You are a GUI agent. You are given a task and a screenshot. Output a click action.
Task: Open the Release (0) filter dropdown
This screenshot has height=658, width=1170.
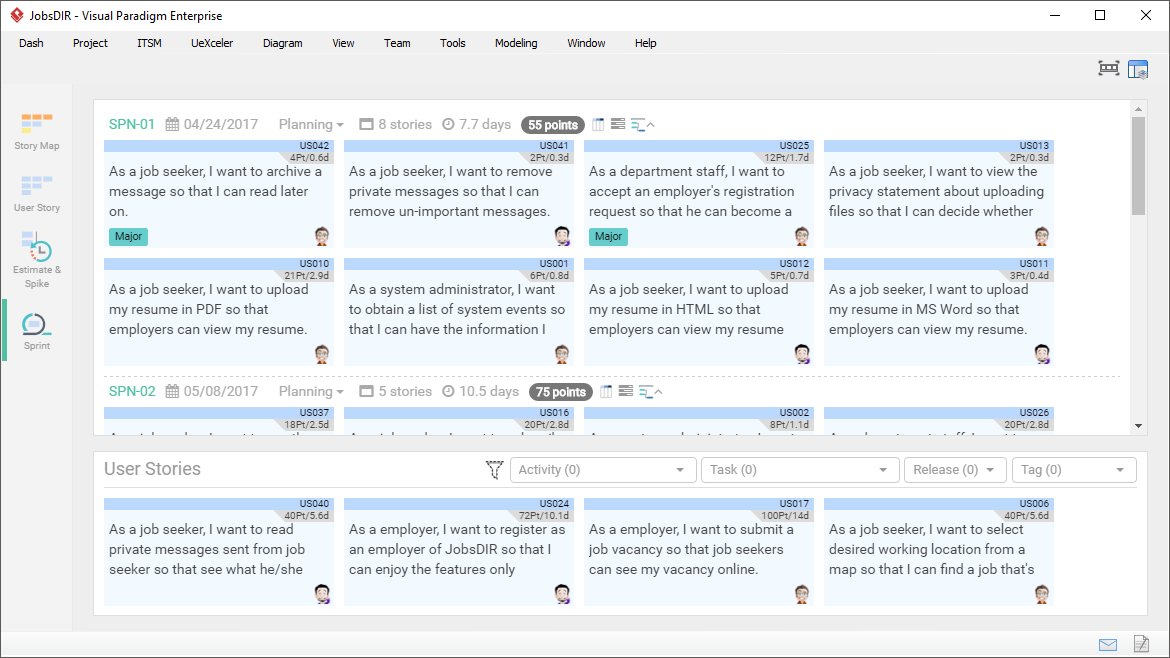[954, 470]
